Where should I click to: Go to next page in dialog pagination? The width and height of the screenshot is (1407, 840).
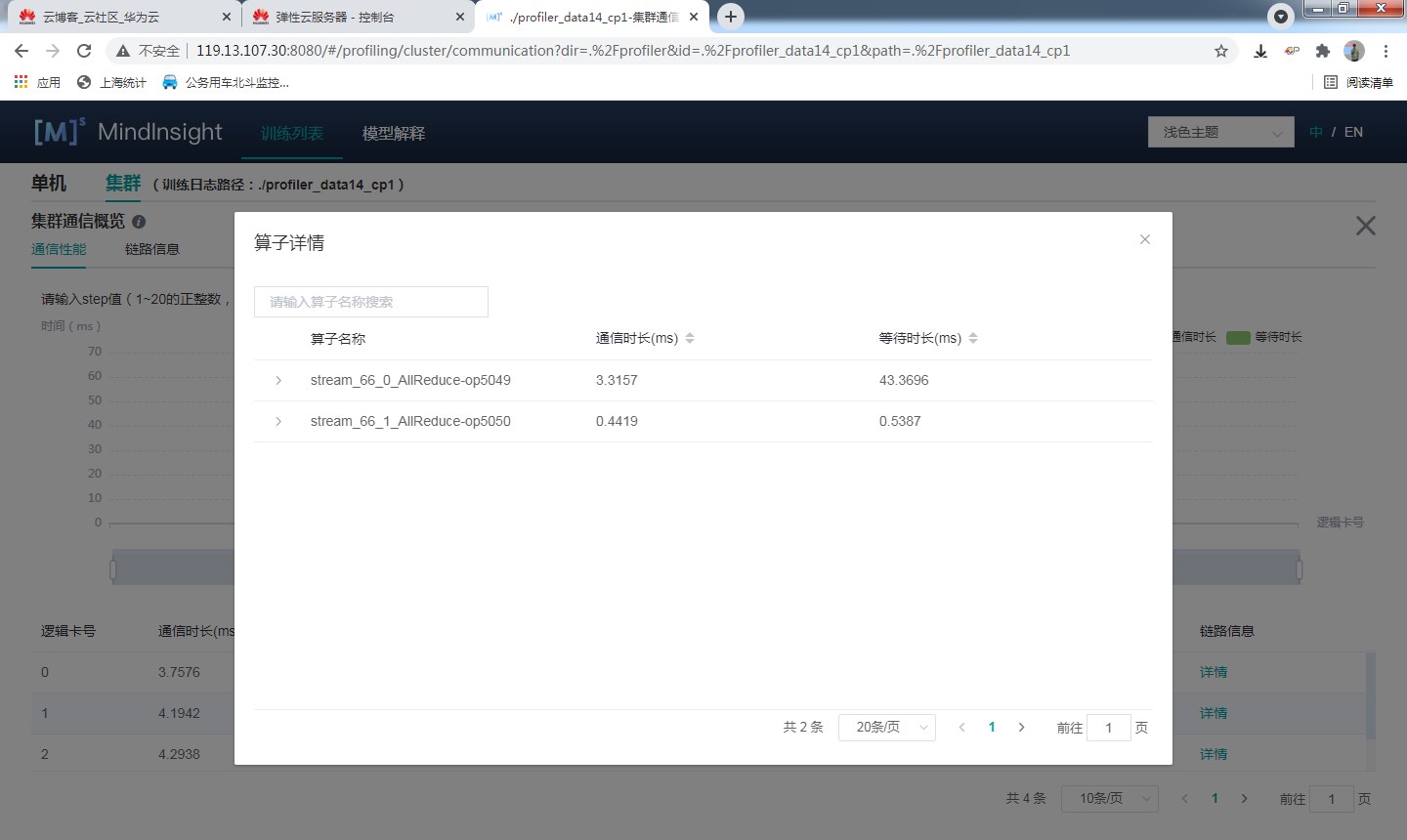(x=1021, y=727)
